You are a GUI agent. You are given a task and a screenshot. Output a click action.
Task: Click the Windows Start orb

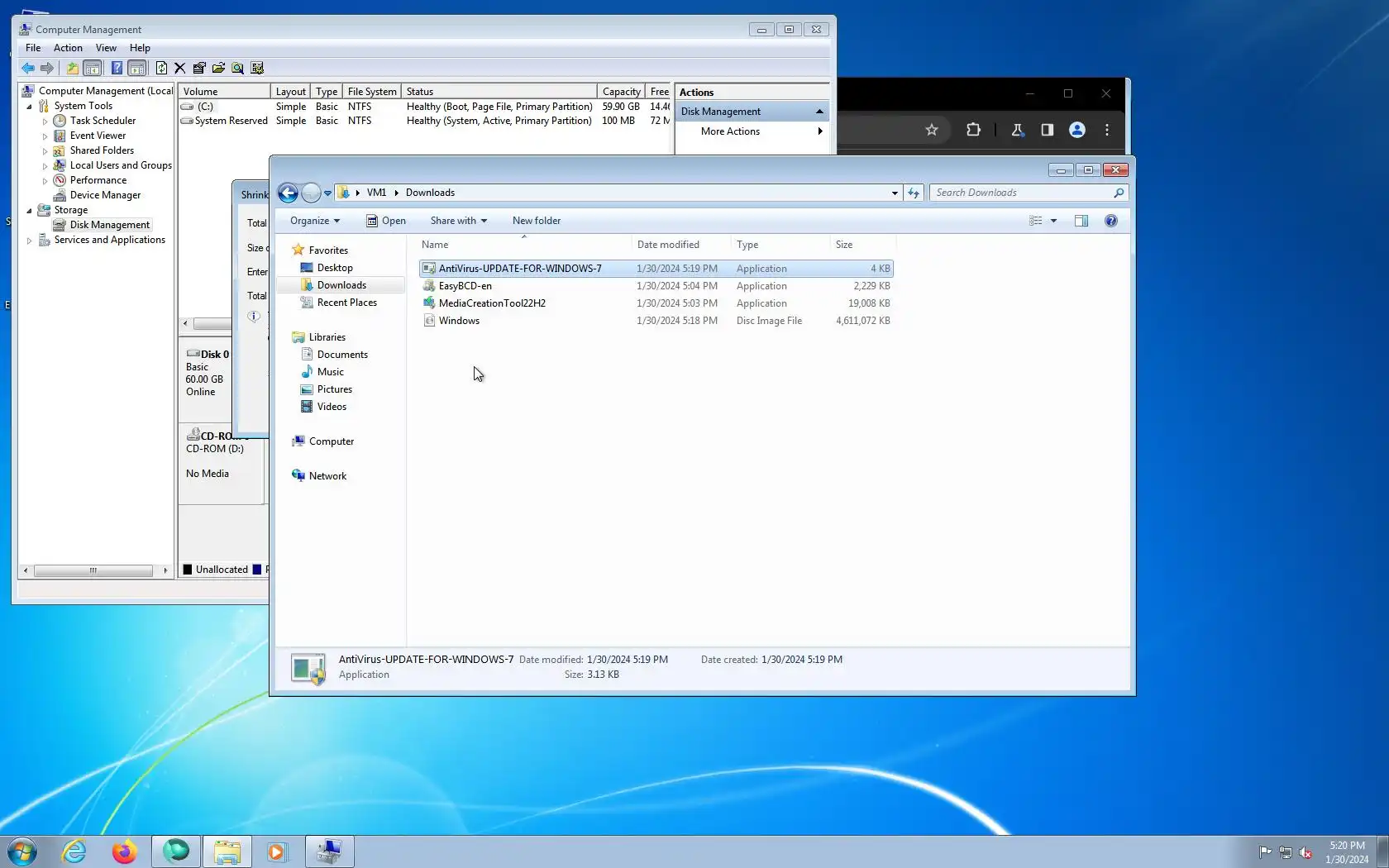click(22, 851)
